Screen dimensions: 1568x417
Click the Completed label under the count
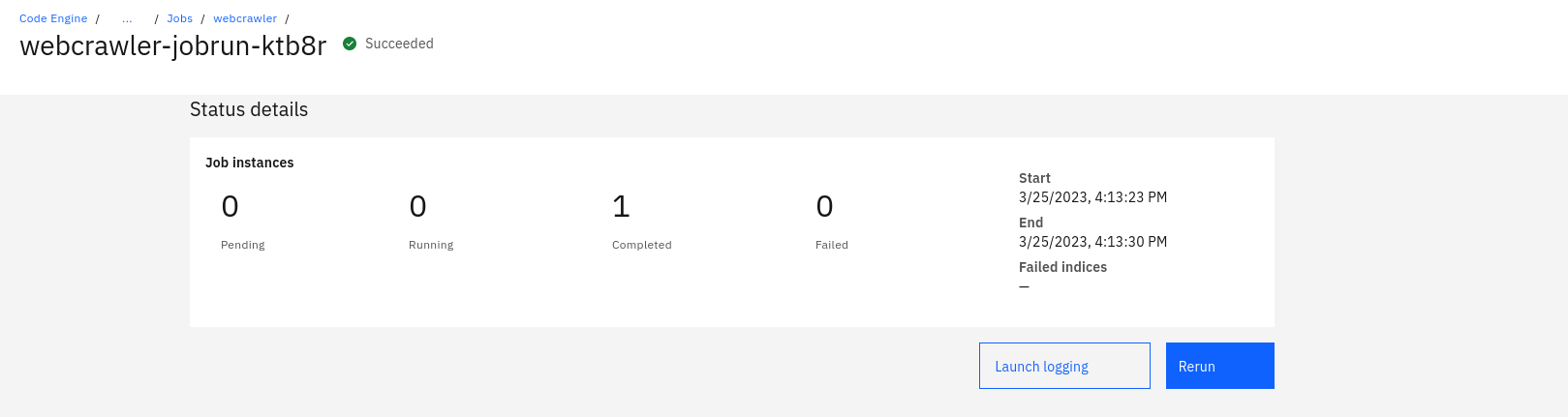point(641,245)
